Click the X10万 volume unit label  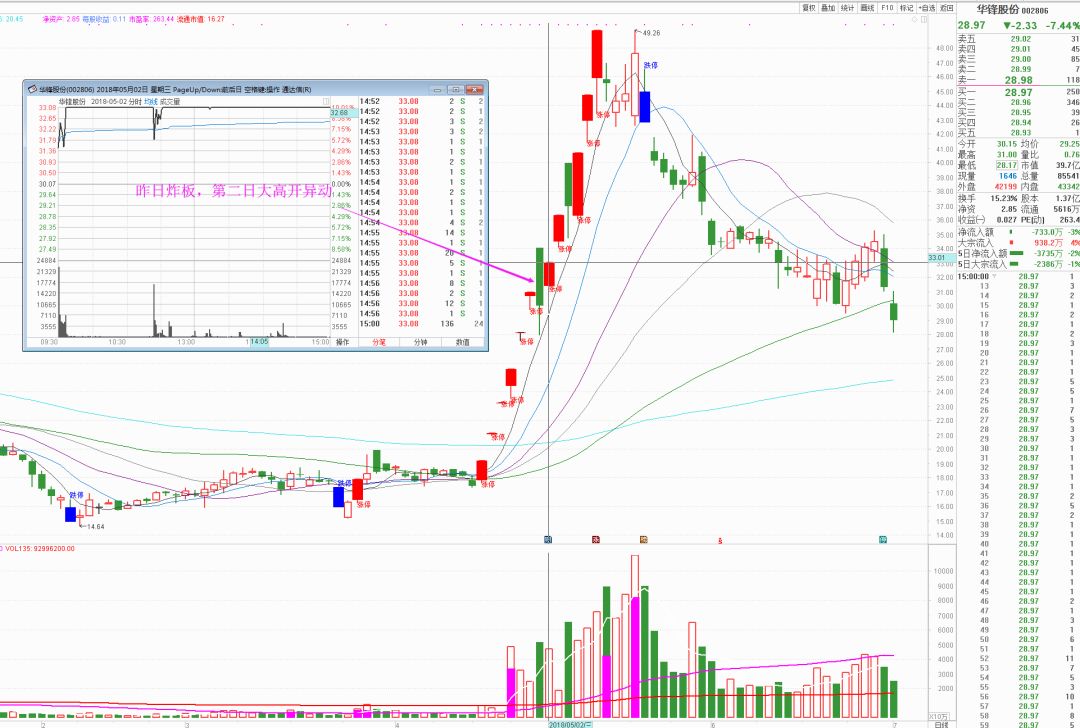(938, 716)
